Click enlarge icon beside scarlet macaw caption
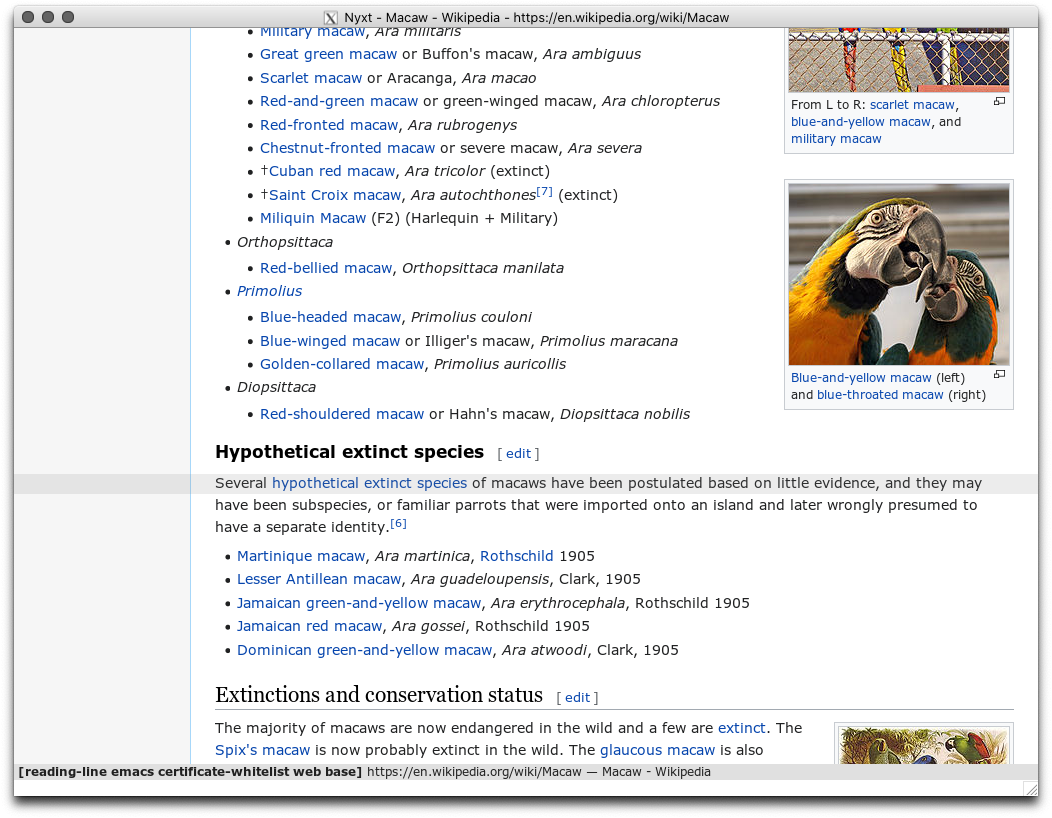 999,101
